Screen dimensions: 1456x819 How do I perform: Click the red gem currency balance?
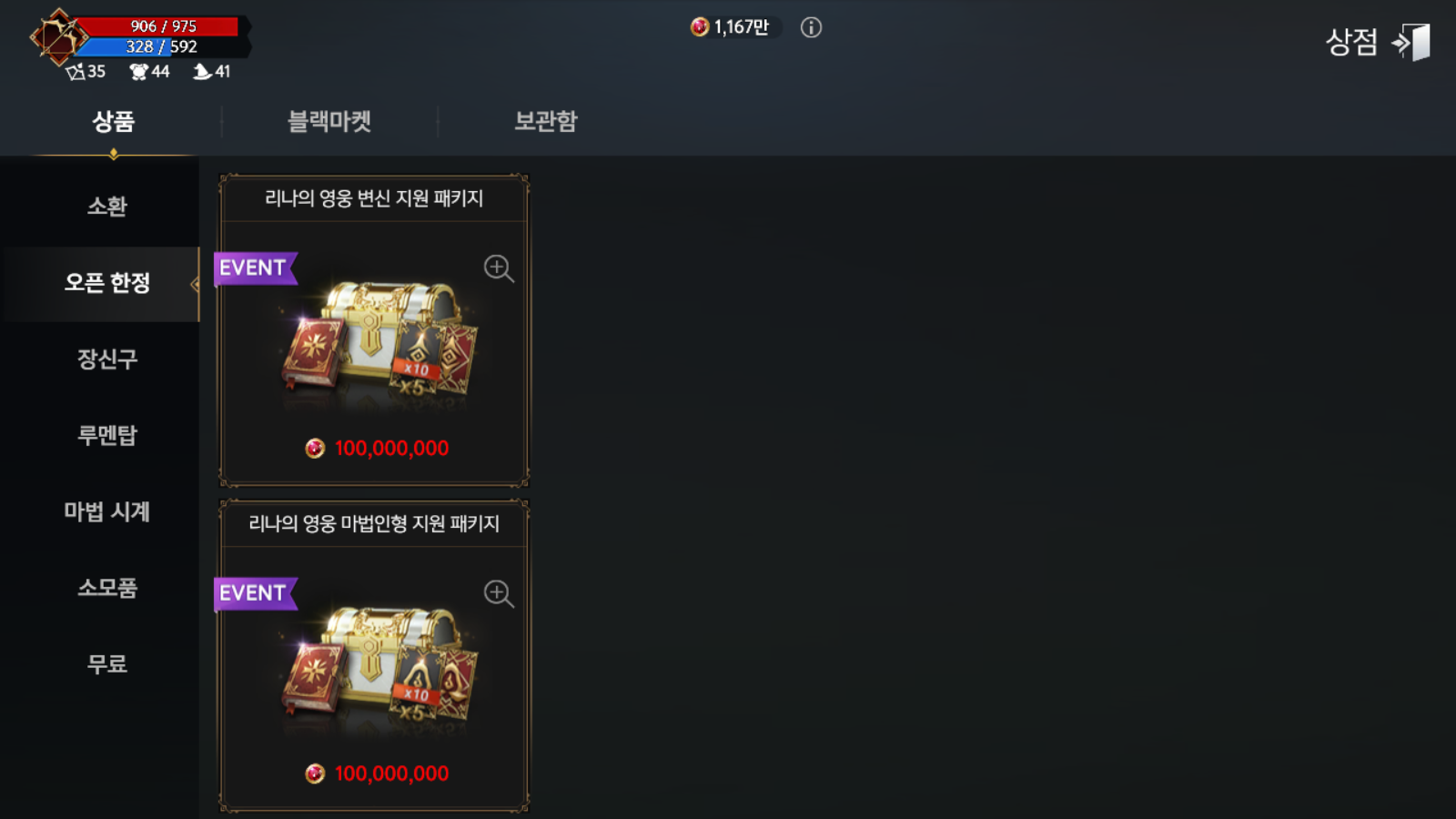[730, 27]
